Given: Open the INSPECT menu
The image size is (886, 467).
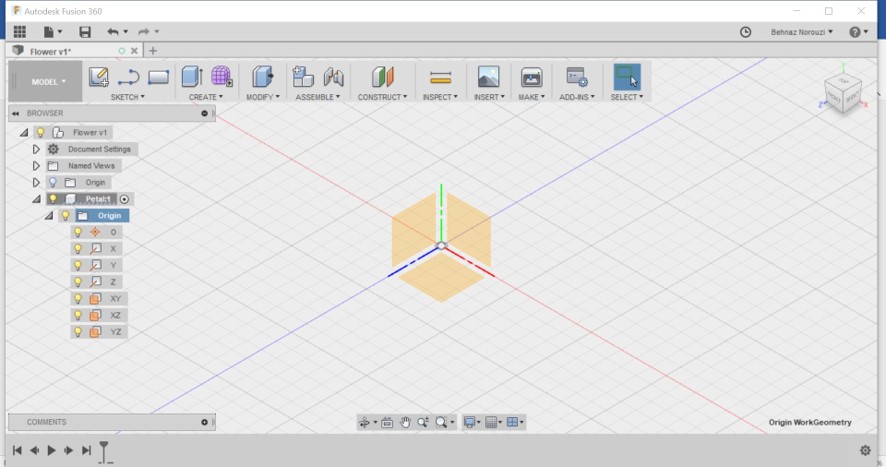Looking at the screenshot, I should [x=440, y=97].
